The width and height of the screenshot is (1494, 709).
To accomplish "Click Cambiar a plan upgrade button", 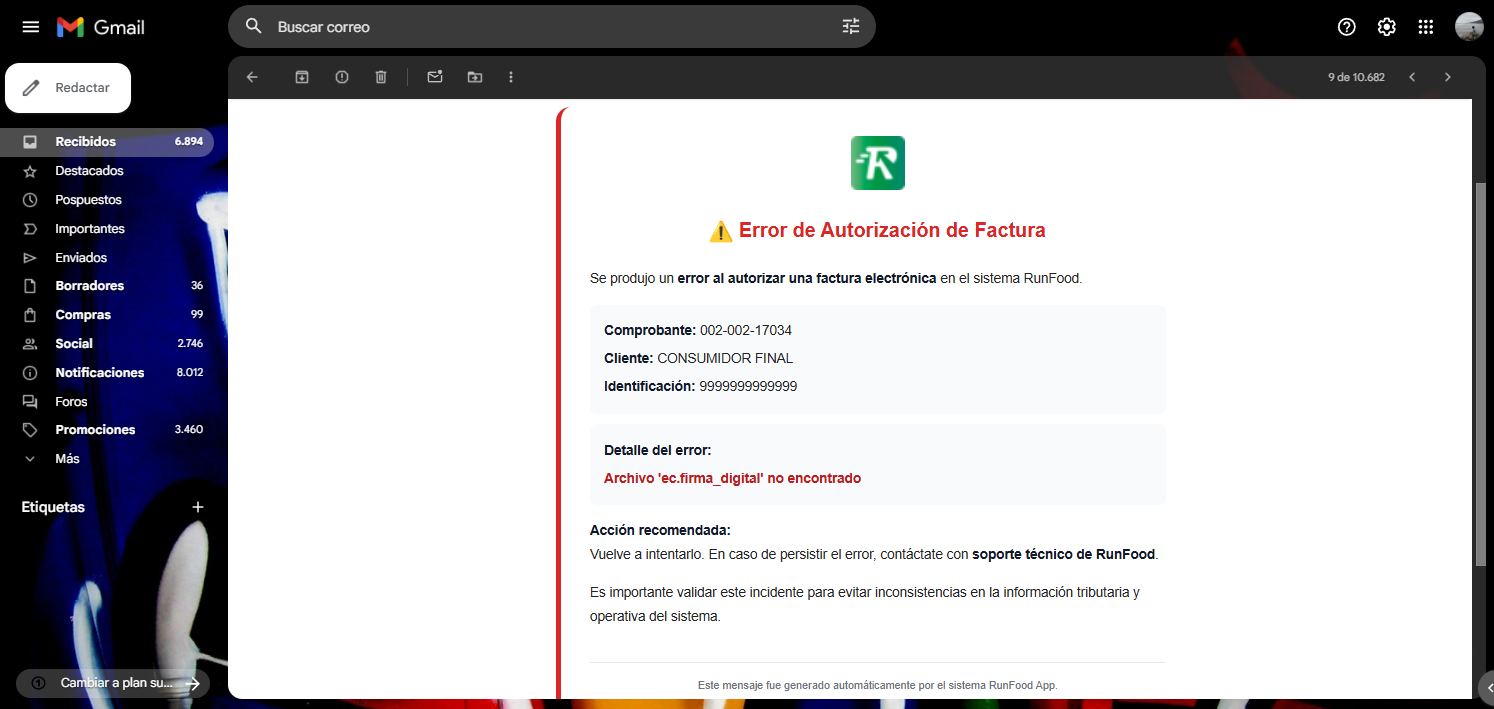I will 111,684.
